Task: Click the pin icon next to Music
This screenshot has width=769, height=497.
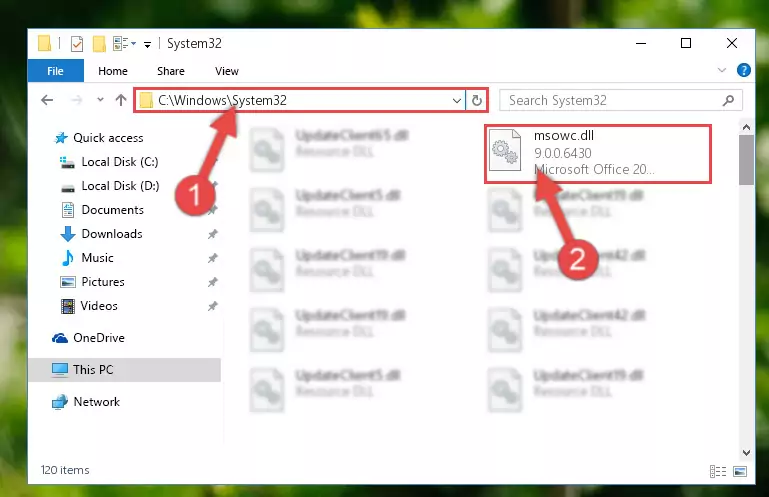Action: click(x=212, y=258)
